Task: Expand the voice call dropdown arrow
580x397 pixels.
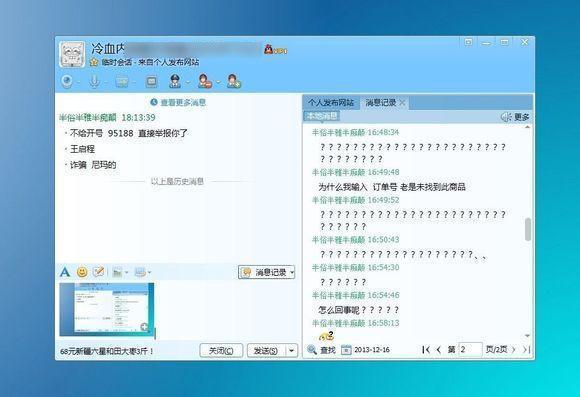Action: coord(106,82)
